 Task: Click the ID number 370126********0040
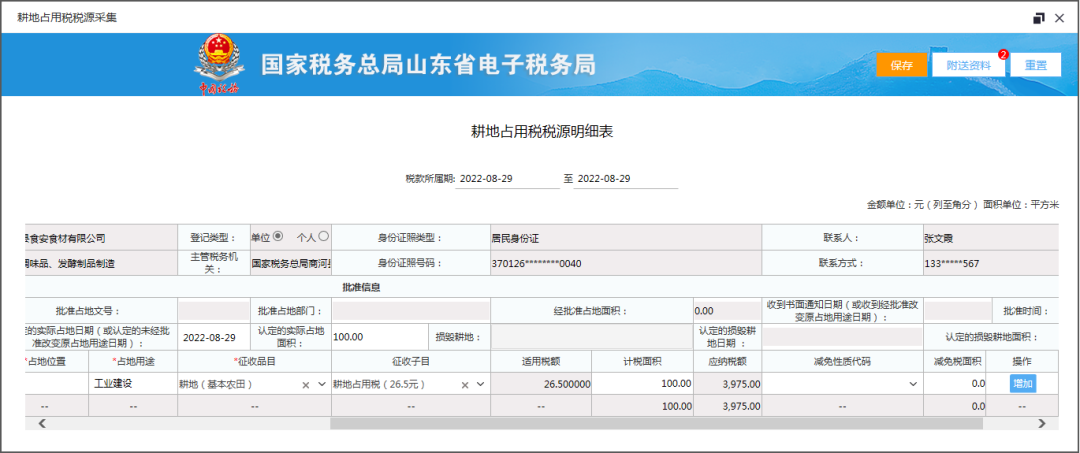click(537, 264)
